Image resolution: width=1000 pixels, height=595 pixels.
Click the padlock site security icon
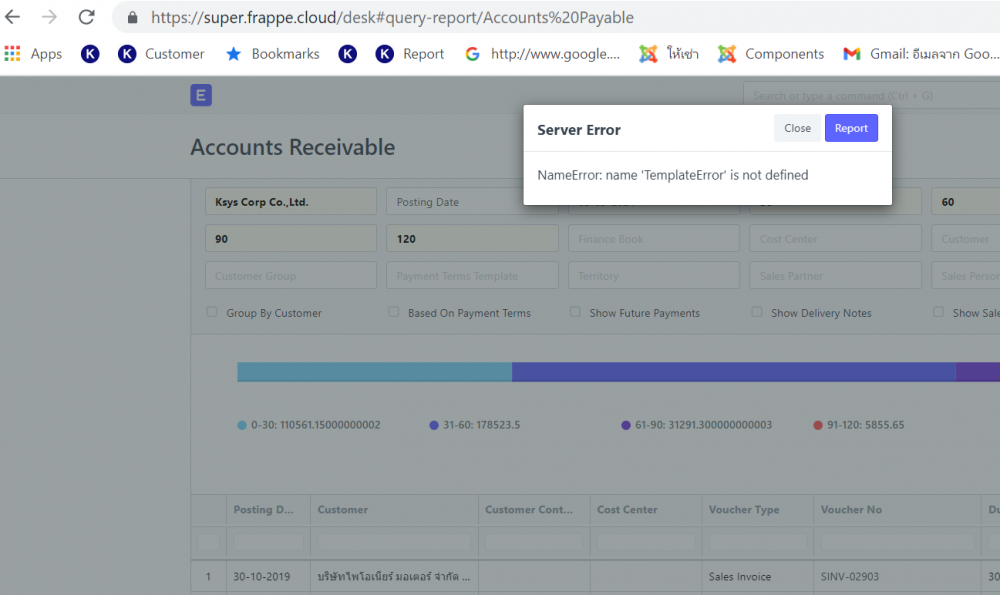(132, 18)
